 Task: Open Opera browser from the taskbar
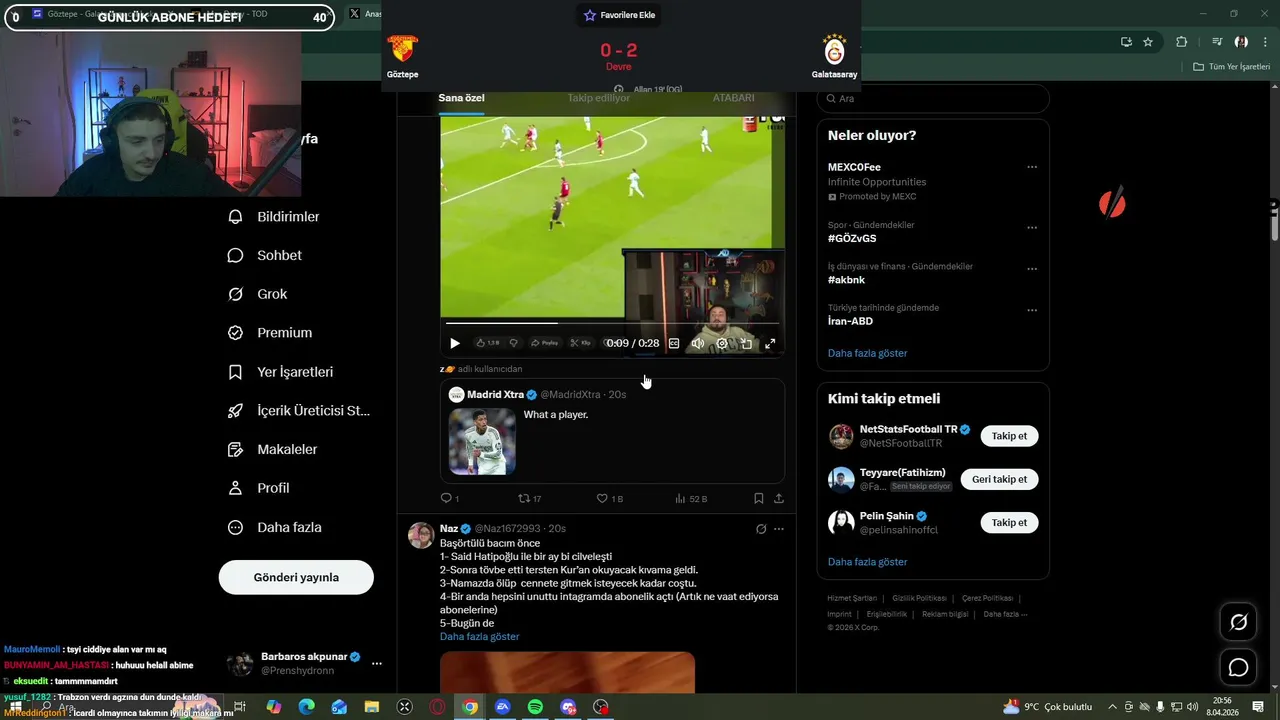(x=437, y=707)
